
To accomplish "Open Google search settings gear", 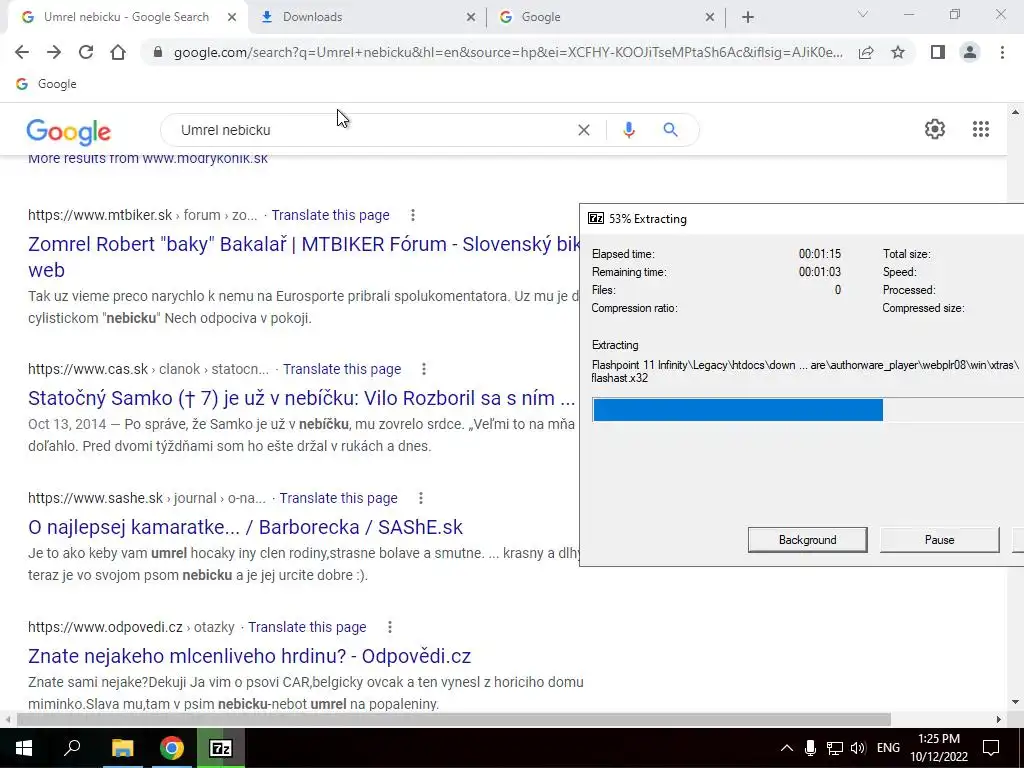I will click(935, 129).
